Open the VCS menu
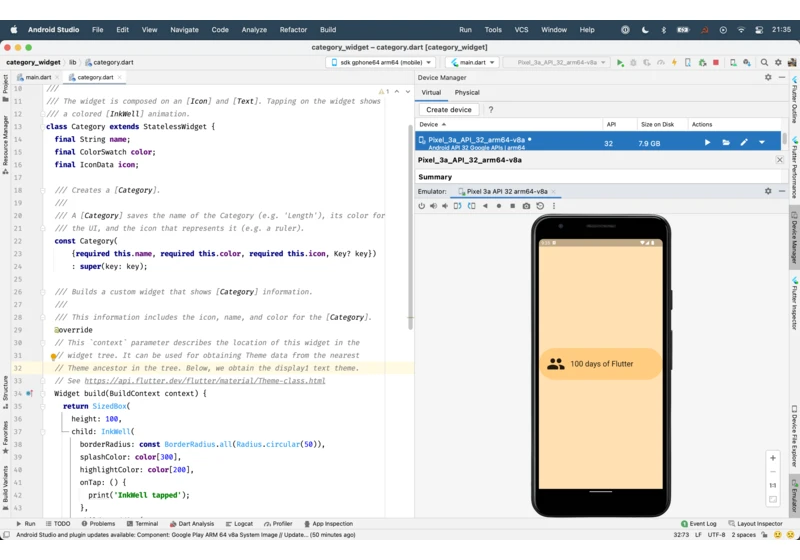800x560 pixels. 521,30
